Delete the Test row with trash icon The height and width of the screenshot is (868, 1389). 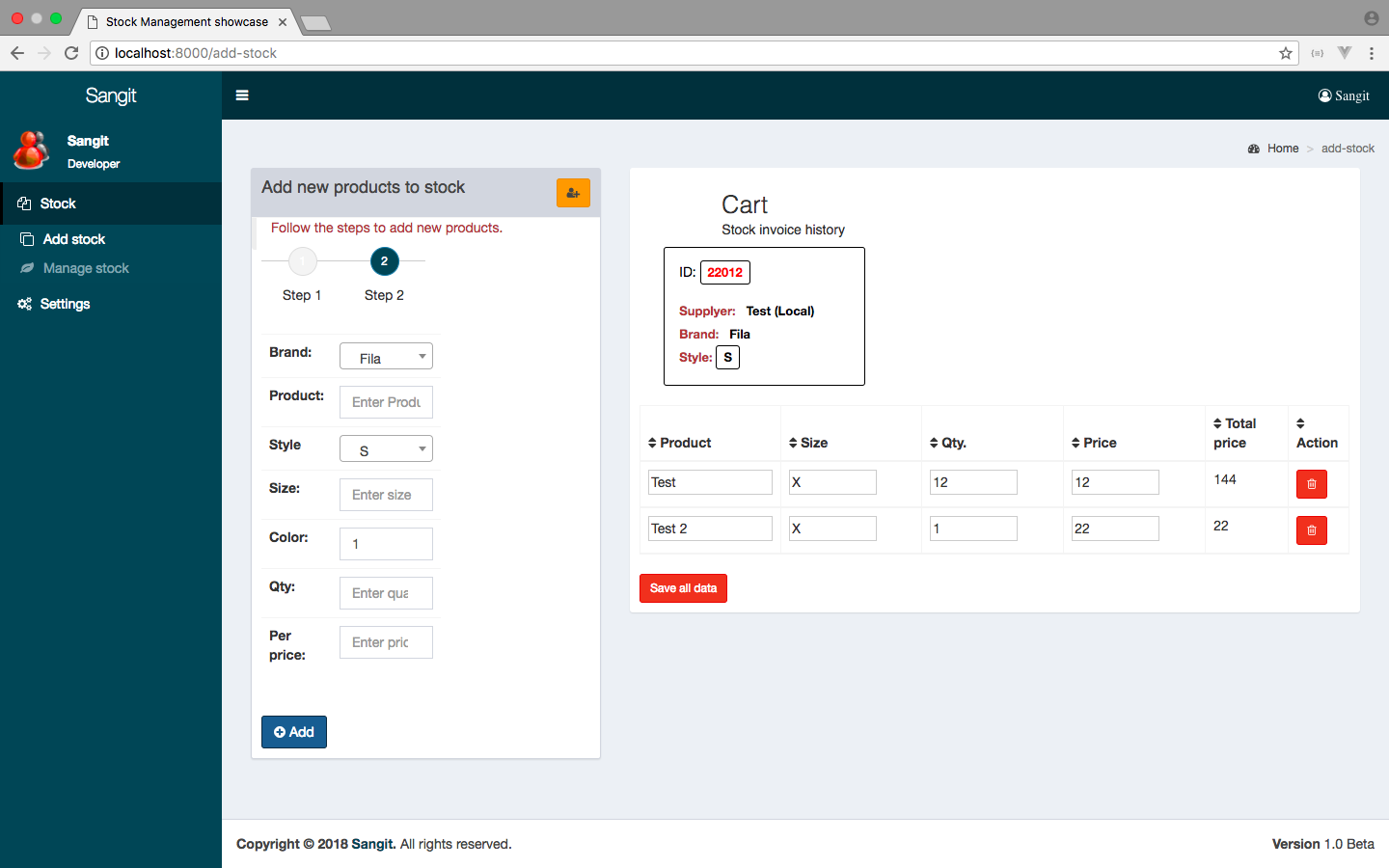click(x=1311, y=484)
